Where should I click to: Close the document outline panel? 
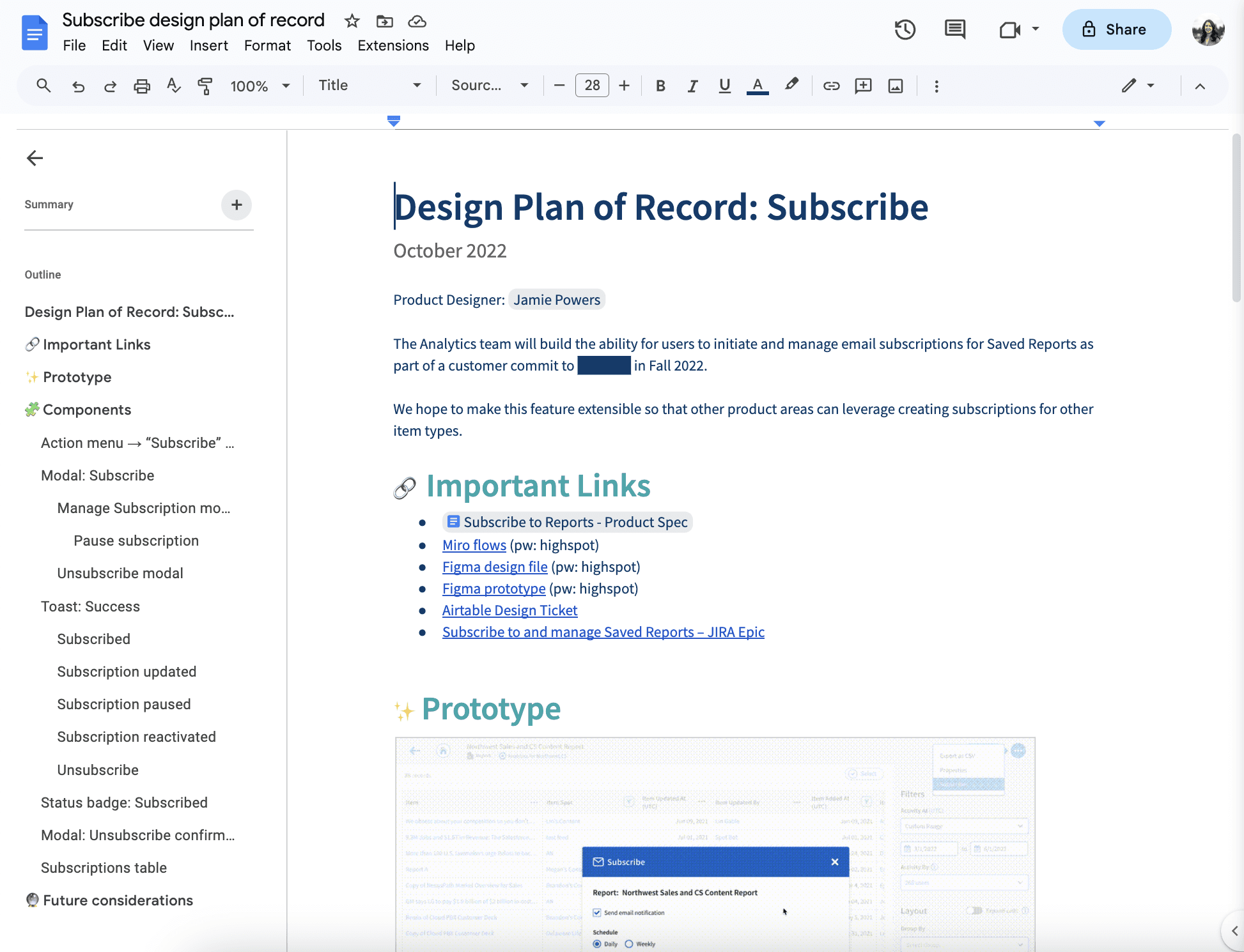[35, 158]
